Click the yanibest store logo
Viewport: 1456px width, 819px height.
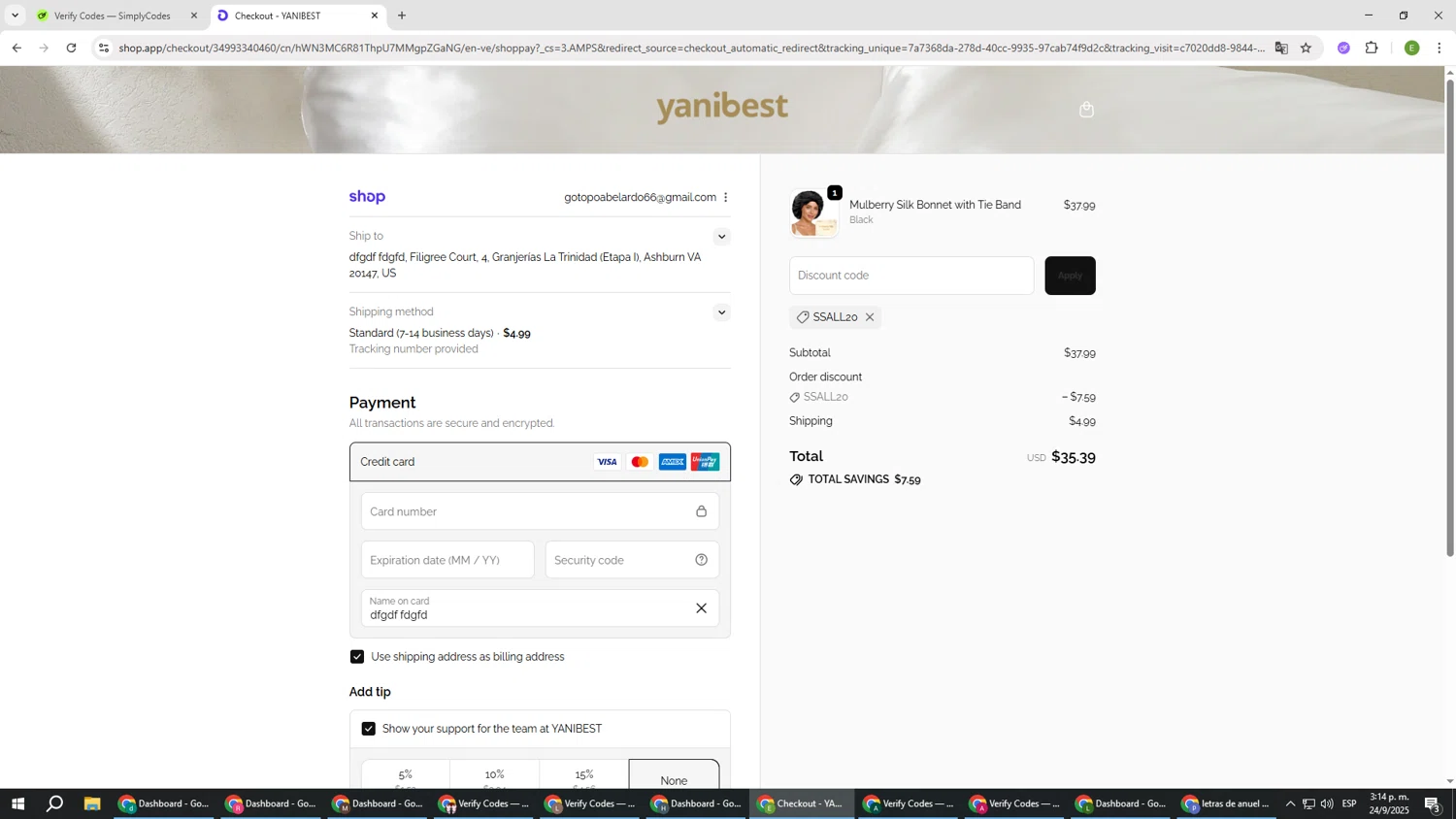[722, 107]
